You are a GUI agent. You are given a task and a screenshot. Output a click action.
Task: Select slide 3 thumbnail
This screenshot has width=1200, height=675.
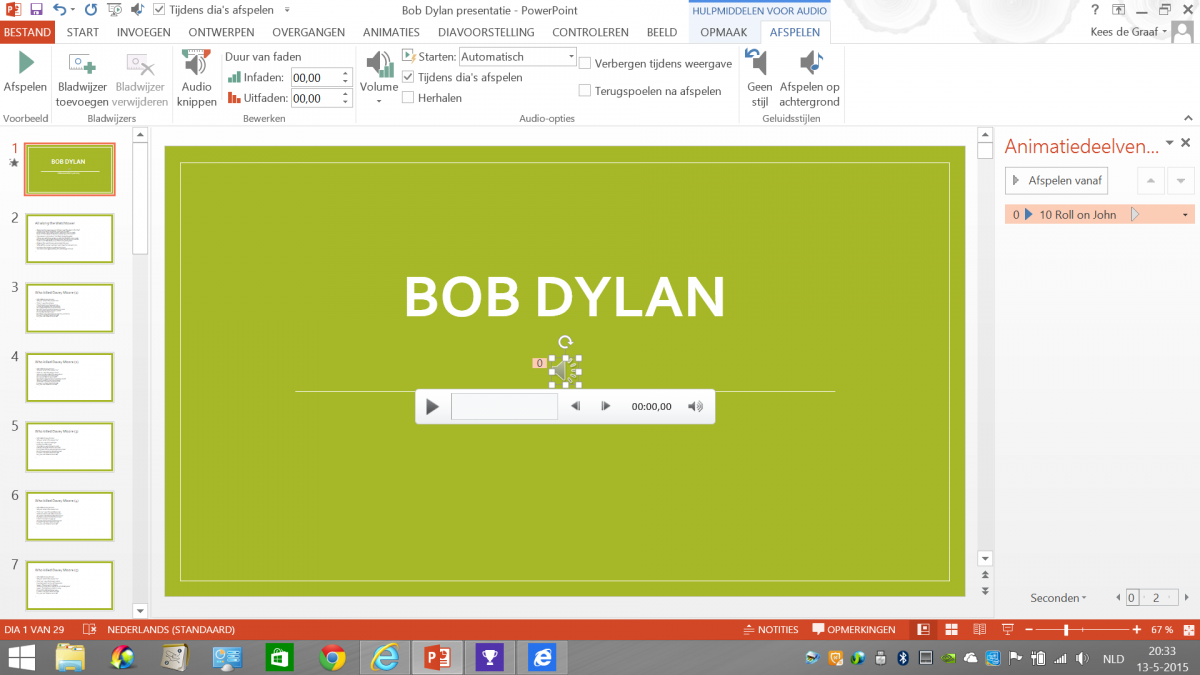[x=70, y=308]
